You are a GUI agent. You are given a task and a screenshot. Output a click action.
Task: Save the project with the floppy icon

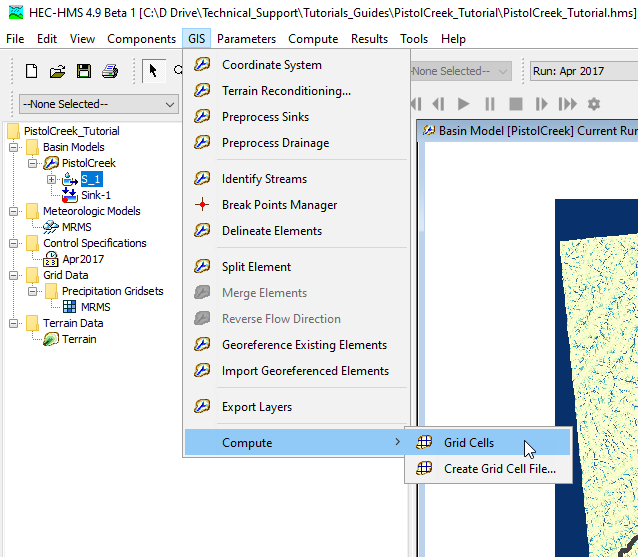[x=84, y=71]
